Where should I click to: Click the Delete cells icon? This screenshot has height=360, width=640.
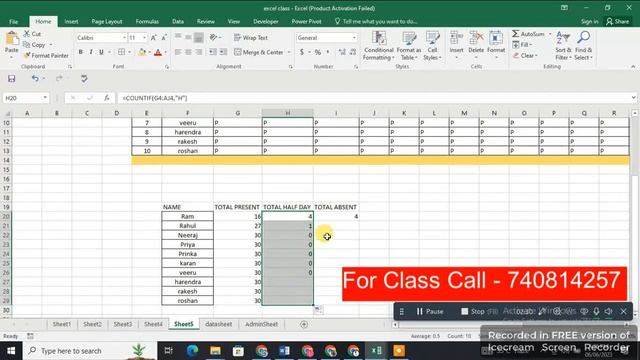coord(476,38)
